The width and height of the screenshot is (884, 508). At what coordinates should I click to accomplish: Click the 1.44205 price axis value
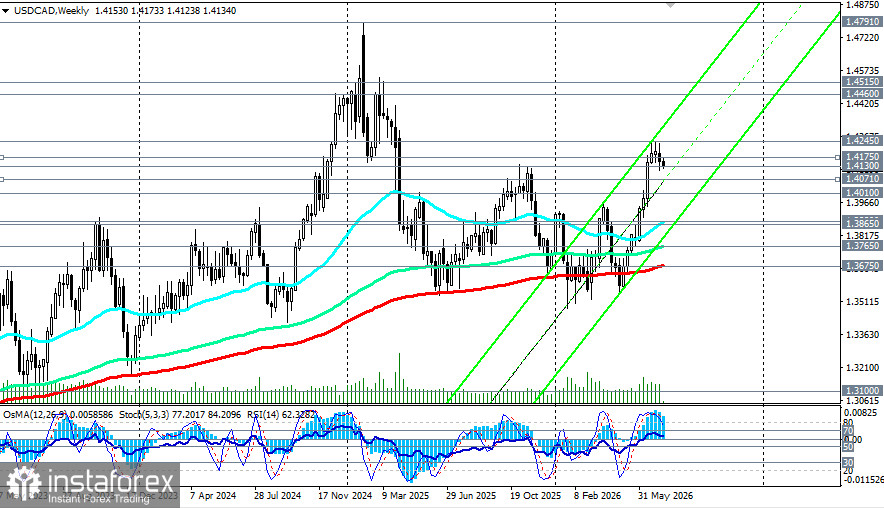pos(863,103)
